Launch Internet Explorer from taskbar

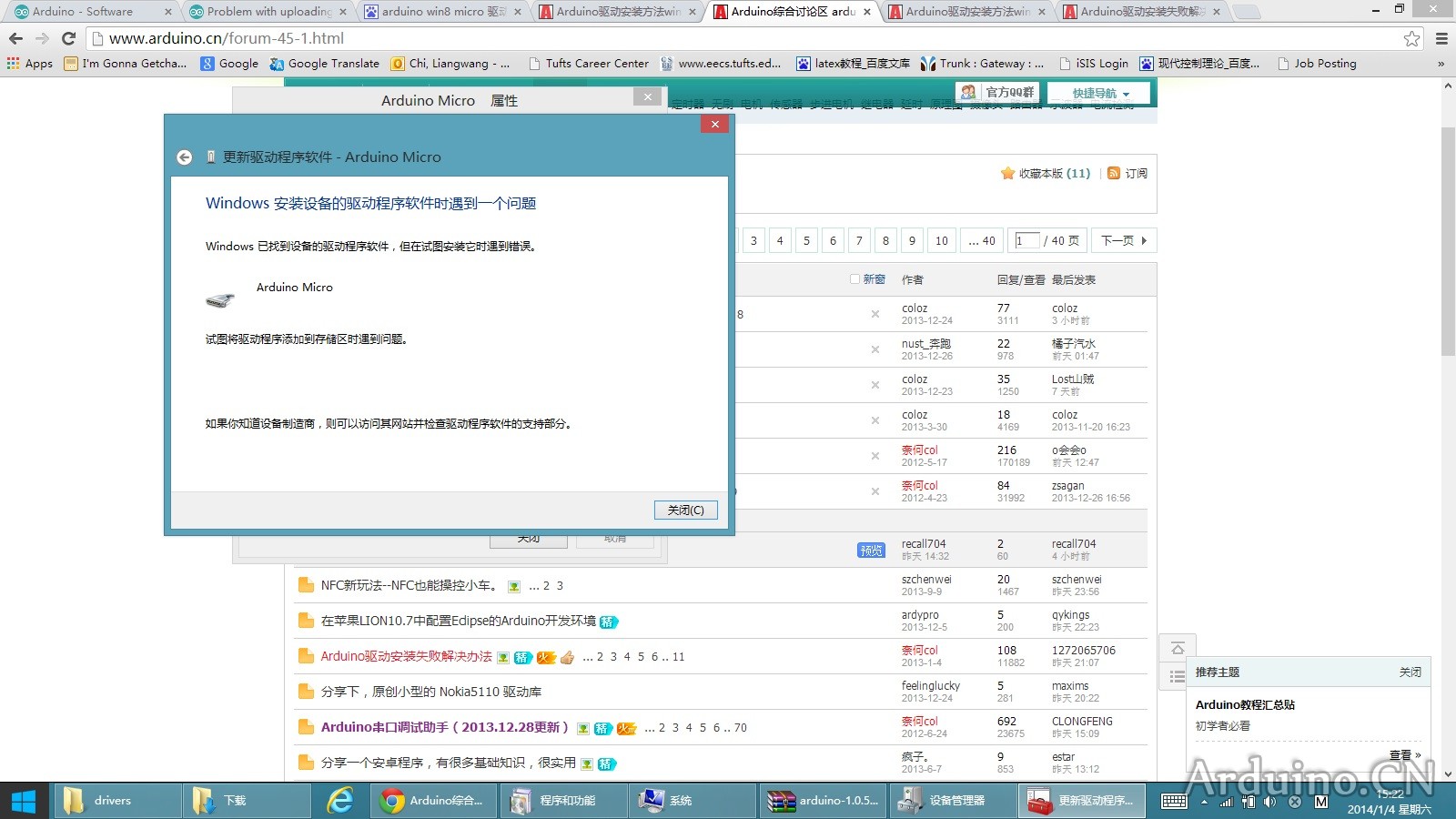click(x=341, y=801)
